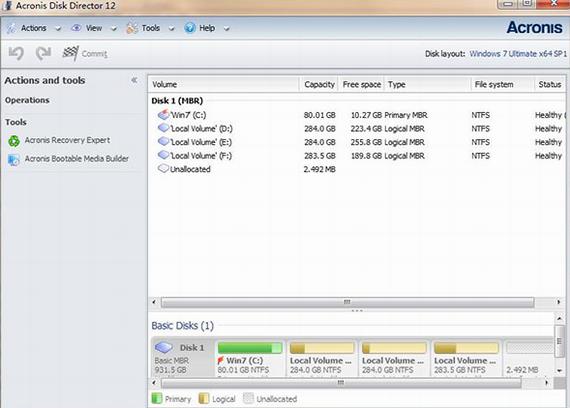Open the Help dropdown arrow

[226, 28]
